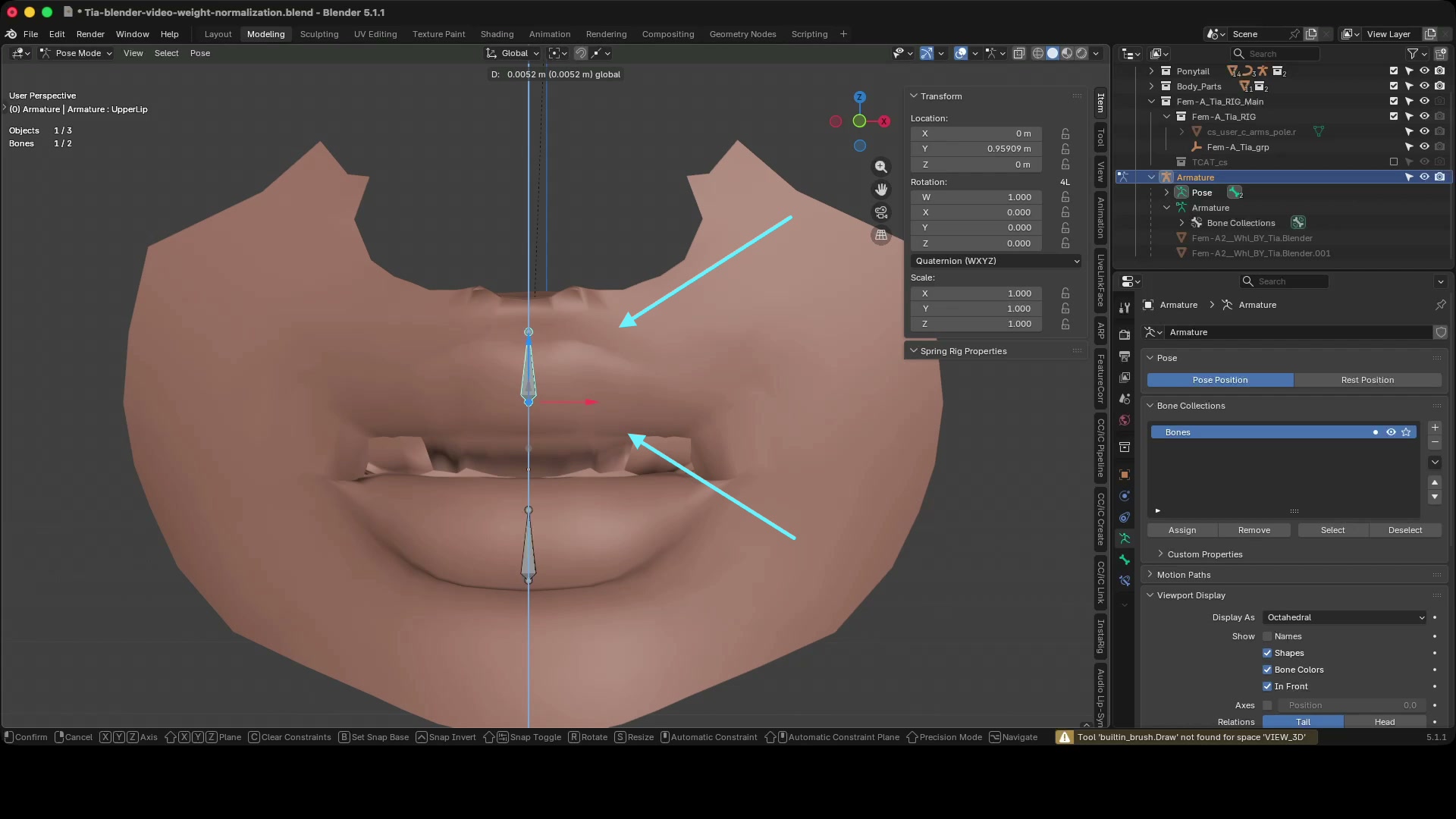Select rendered viewport shading icon
Viewport: 1456px width, 819px height.
click(x=1081, y=53)
